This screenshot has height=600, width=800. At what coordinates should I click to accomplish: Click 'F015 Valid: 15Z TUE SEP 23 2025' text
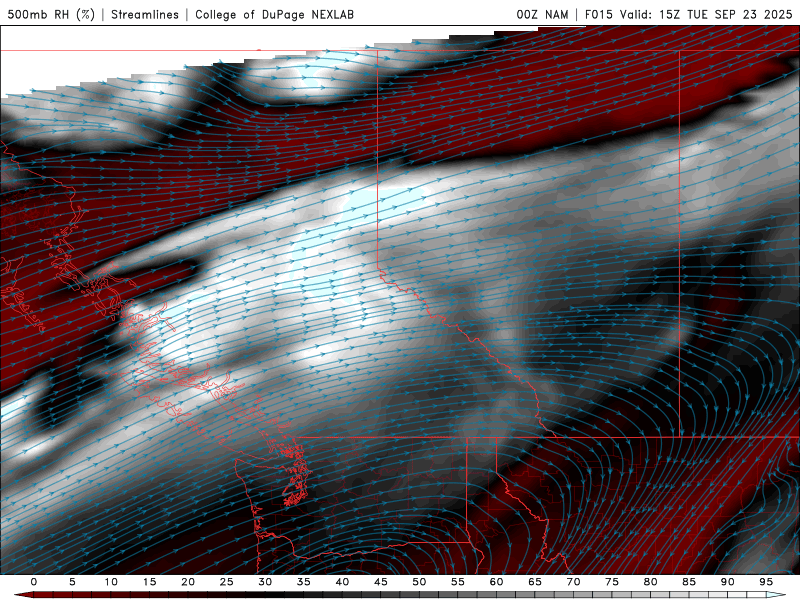[688, 14]
